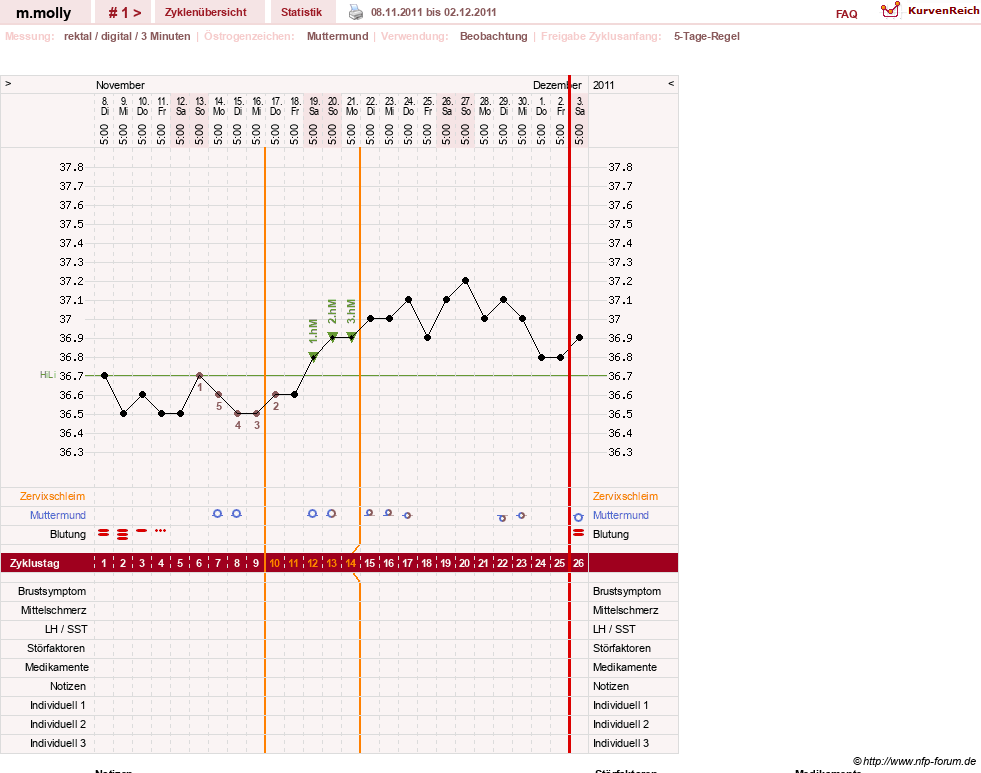
Task: Click the right Medikamente row label
Action: click(x=625, y=667)
